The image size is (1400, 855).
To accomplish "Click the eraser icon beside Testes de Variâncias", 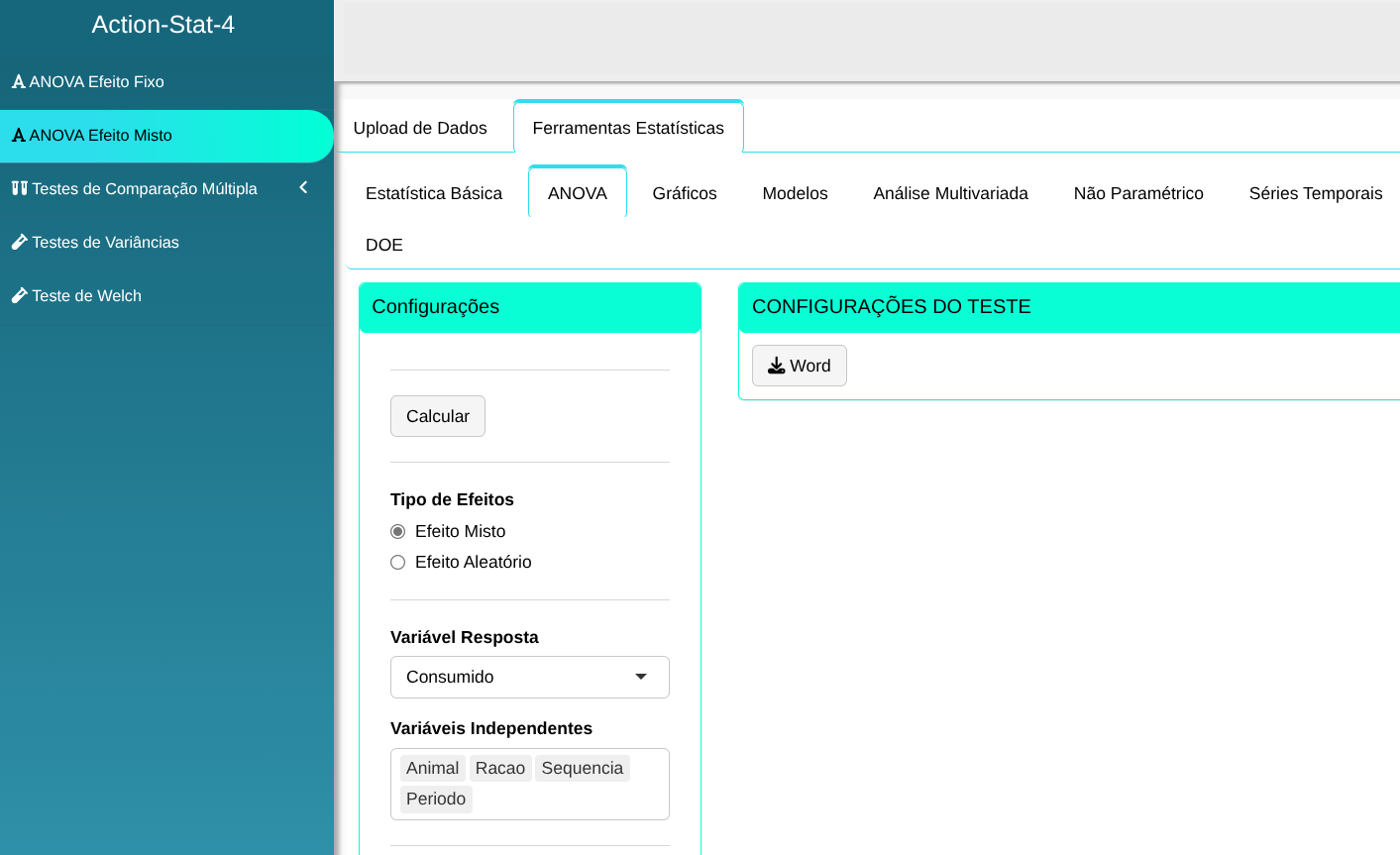I will click(x=19, y=242).
